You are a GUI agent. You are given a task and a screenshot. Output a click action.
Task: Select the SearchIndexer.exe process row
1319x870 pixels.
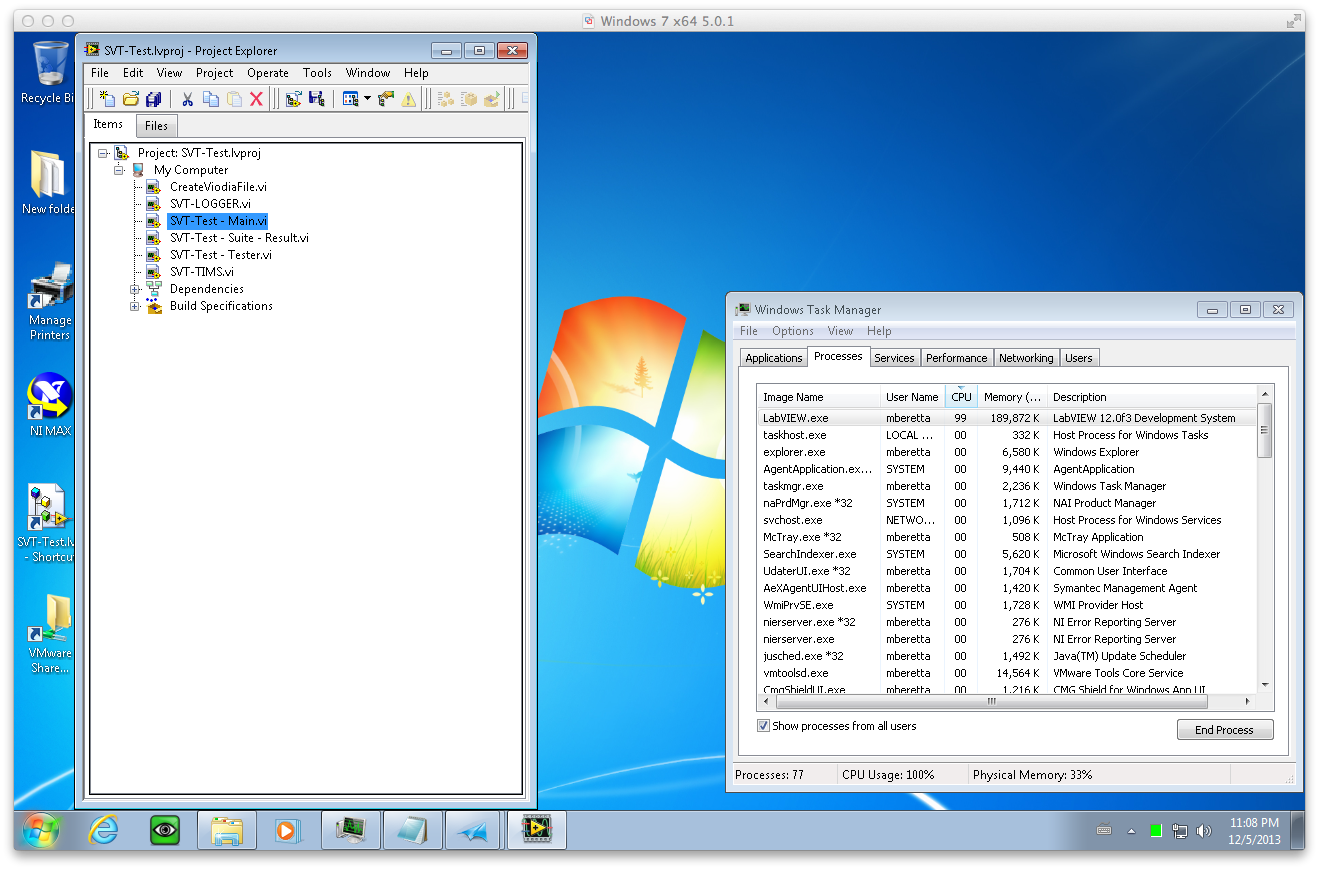1007,554
